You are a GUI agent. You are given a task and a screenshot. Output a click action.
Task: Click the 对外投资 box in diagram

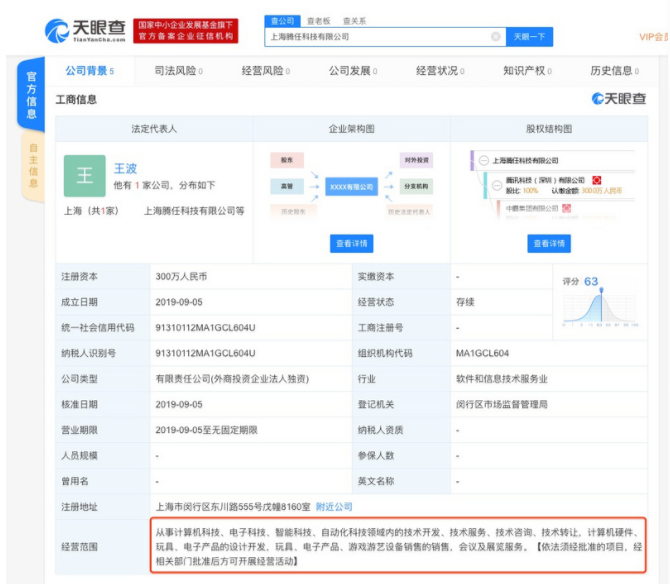[417, 160]
